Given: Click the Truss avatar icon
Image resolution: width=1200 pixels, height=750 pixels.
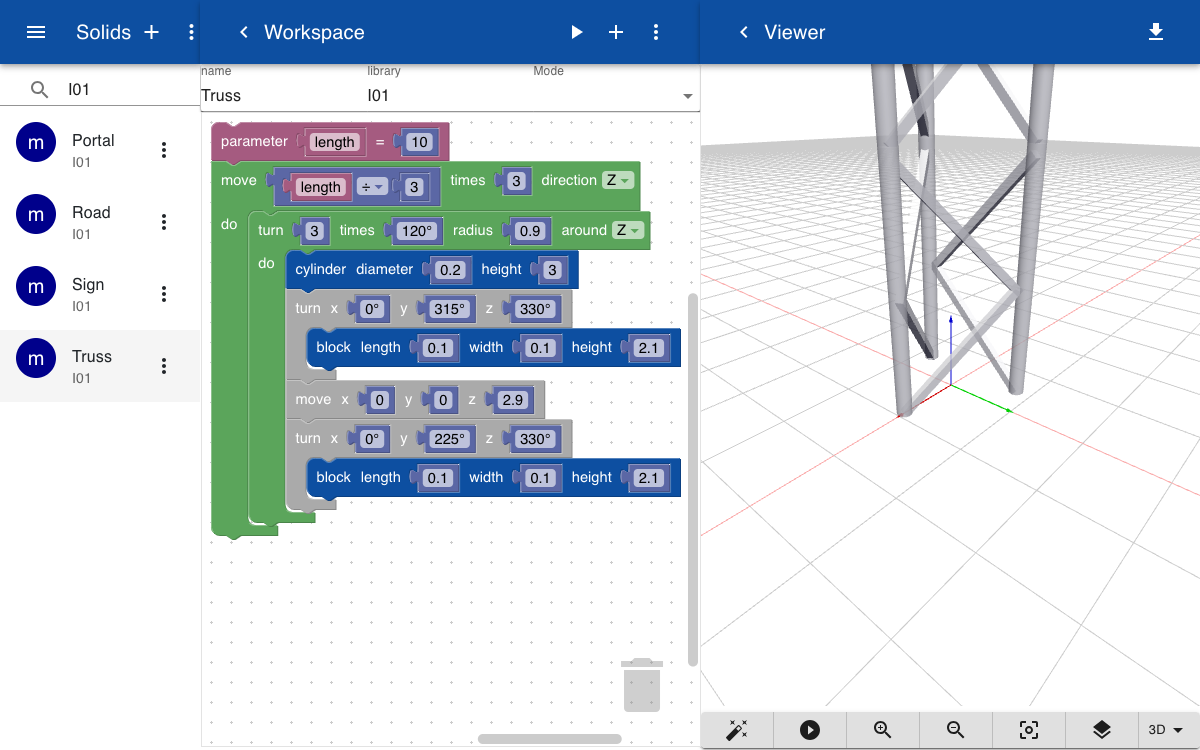Looking at the screenshot, I should 36,359.
